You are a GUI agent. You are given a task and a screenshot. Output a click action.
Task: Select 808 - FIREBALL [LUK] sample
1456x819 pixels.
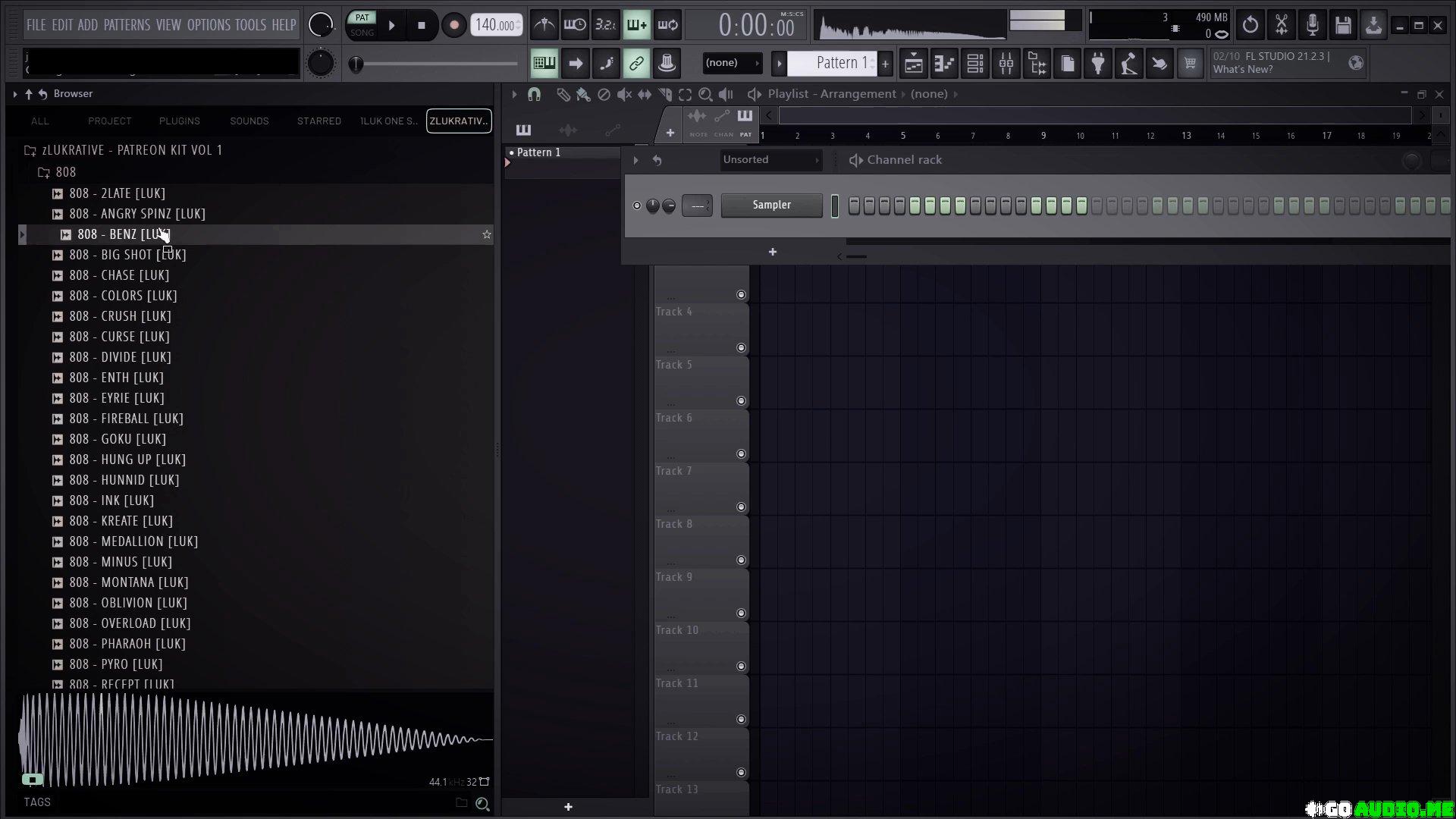[126, 419]
